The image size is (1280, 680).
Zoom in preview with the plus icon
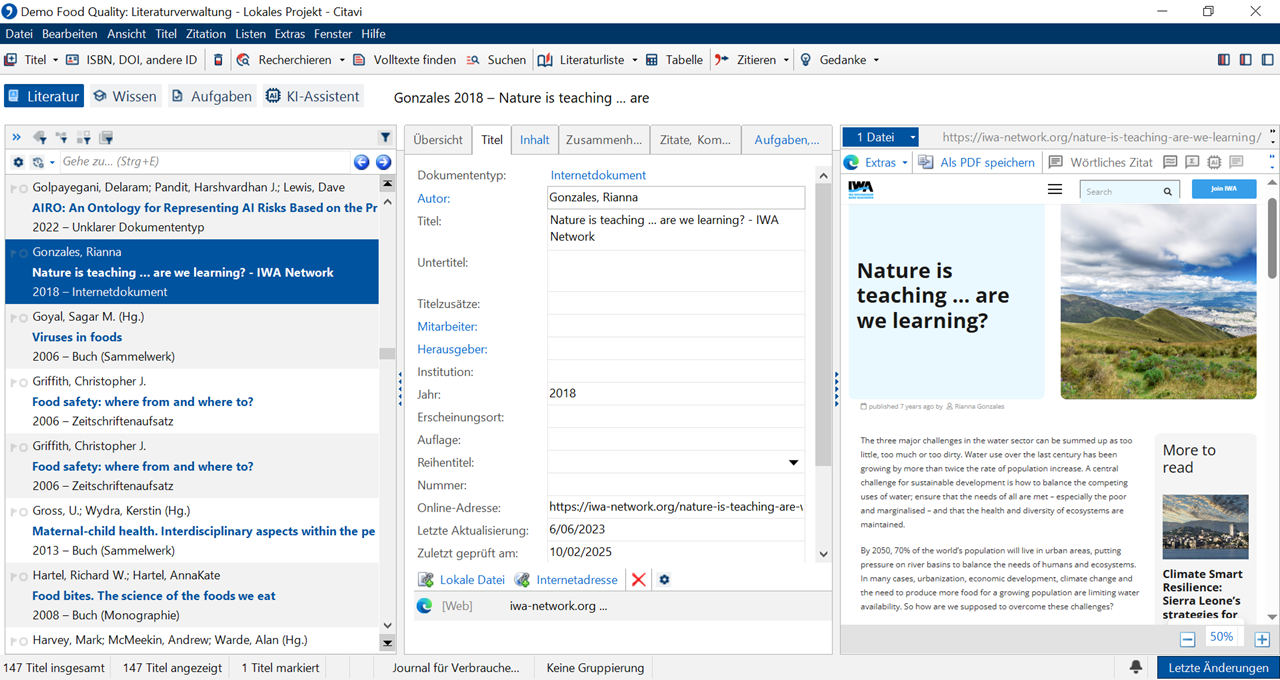(1262, 639)
